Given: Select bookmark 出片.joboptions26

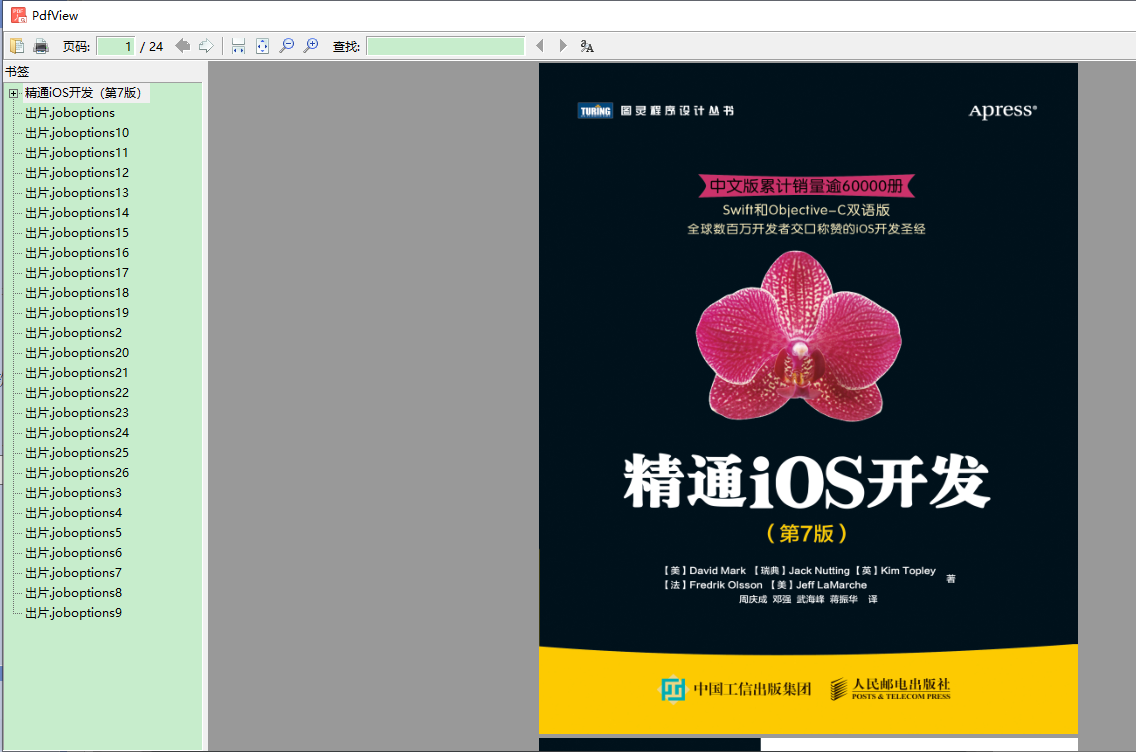Looking at the screenshot, I should [77, 472].
